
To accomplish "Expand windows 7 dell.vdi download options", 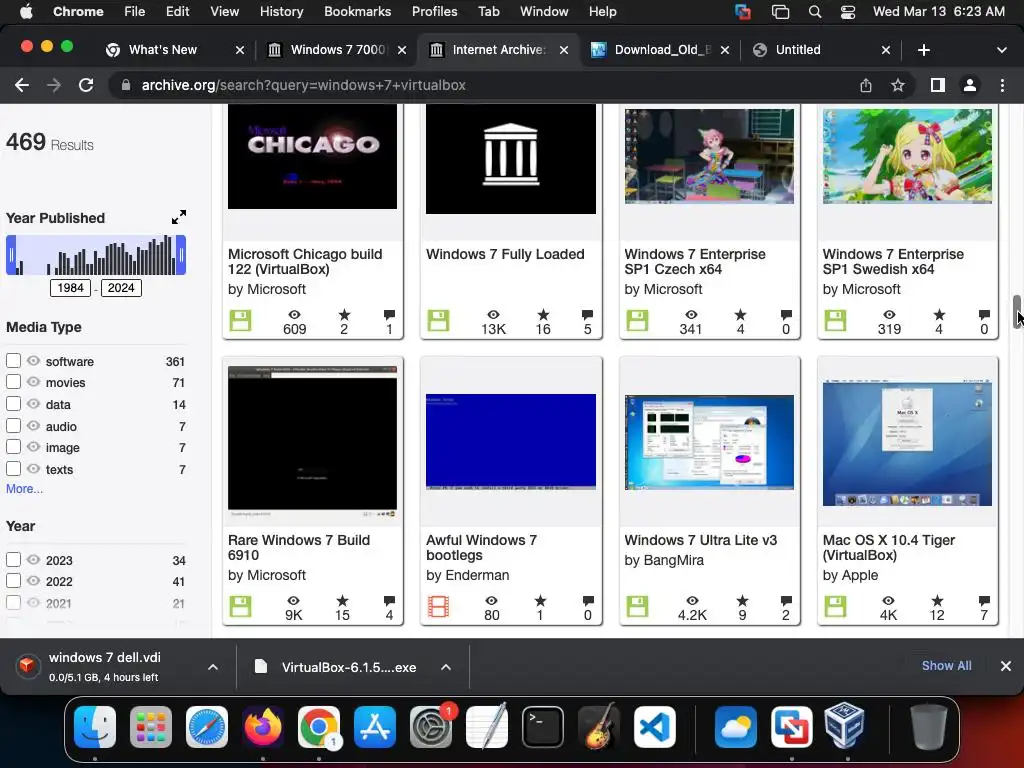I will [213, 667].
